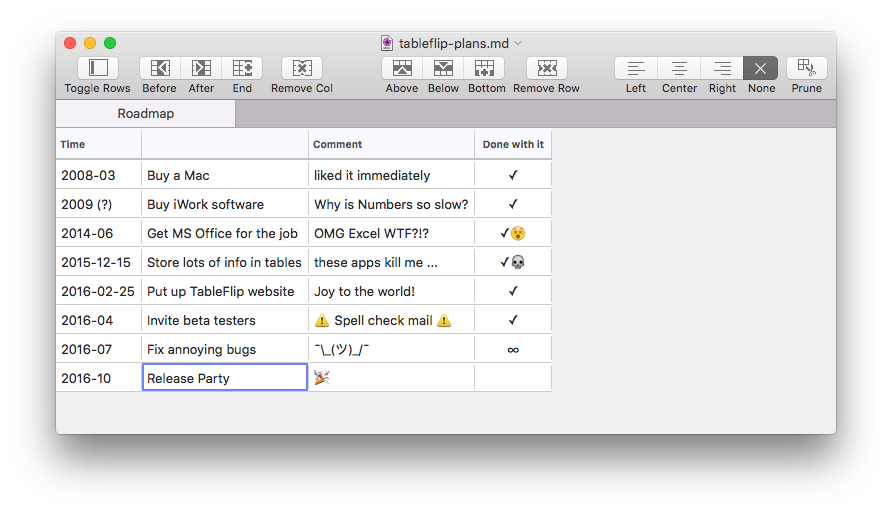
Task: Select cell Buy a Mac
Action: click(225, 175)
